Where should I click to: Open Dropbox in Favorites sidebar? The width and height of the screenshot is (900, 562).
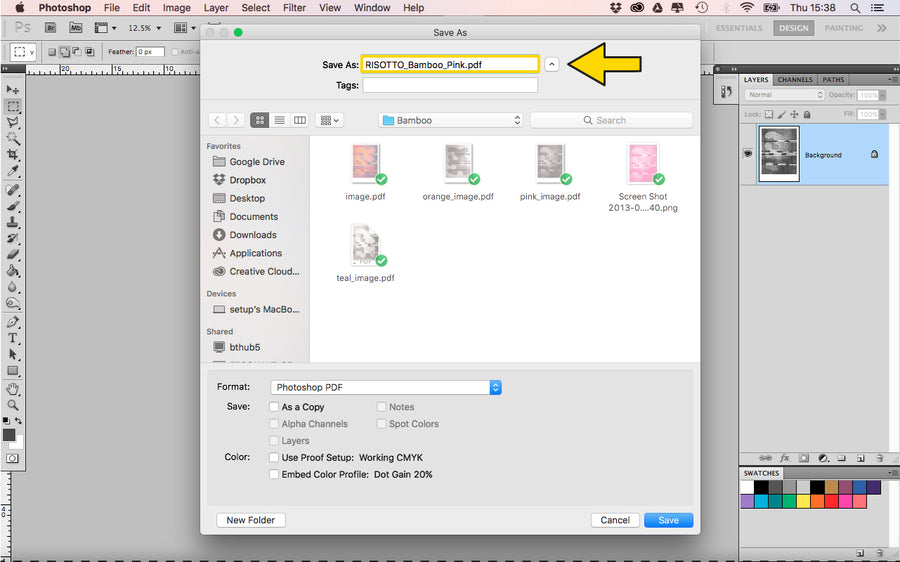(247, 180)
